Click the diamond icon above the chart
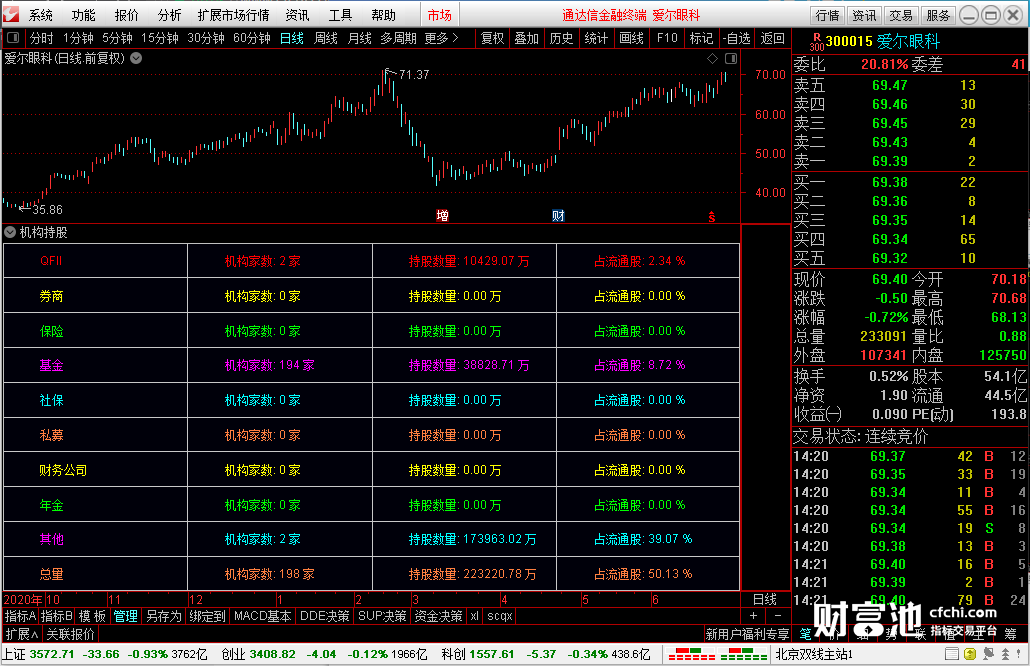Image resolution: width=1030 pixels, height=666 pixels. (713, 58)
